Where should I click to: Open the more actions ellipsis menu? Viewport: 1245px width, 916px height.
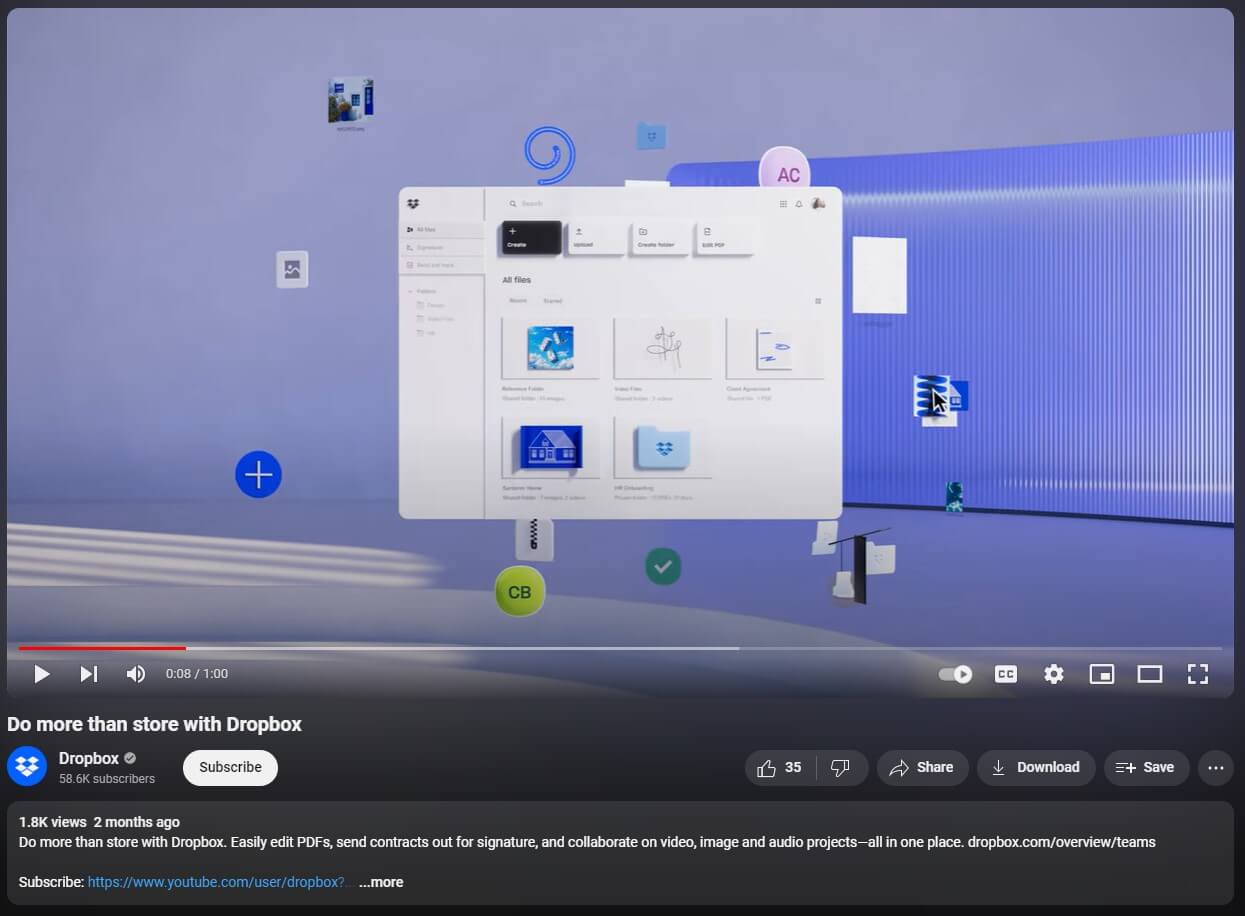pos(1216,768)
